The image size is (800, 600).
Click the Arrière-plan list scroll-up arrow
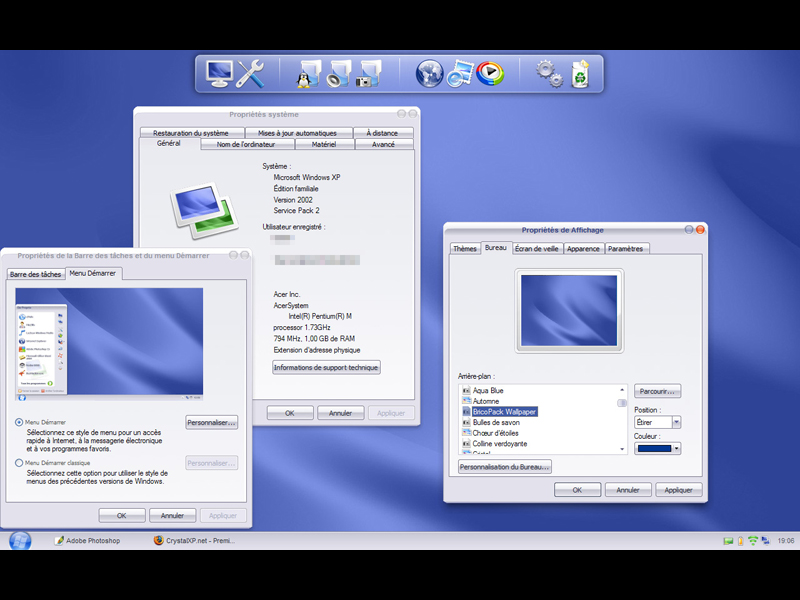pos(622,390)
